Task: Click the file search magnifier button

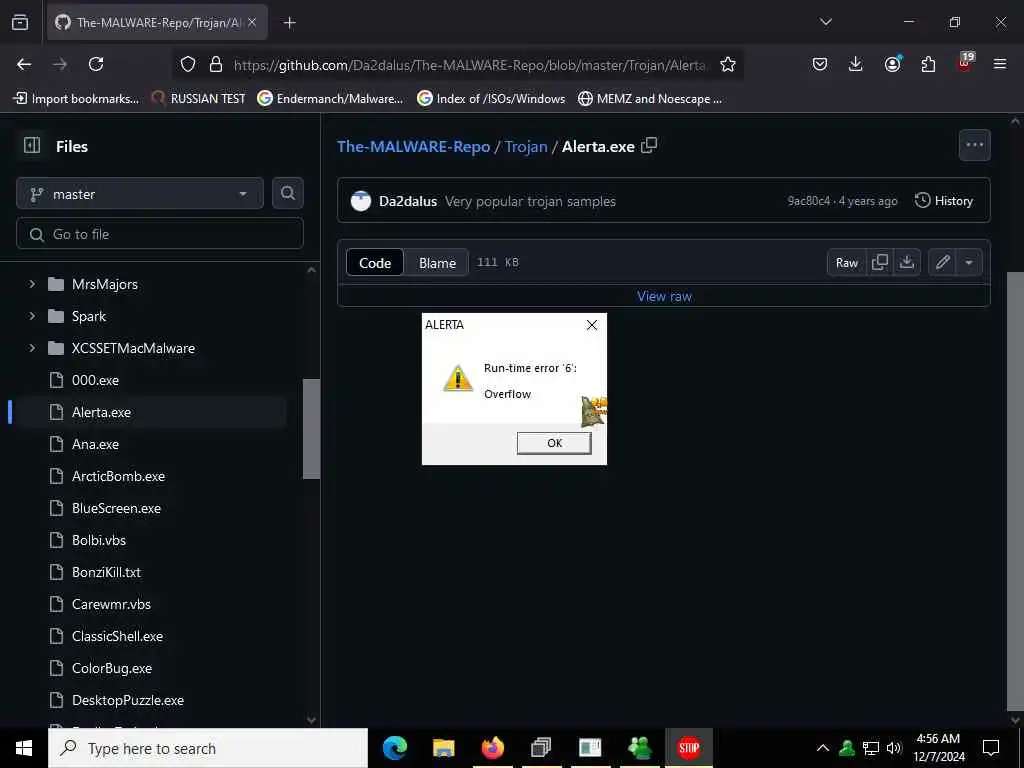Action: (287, 193)
